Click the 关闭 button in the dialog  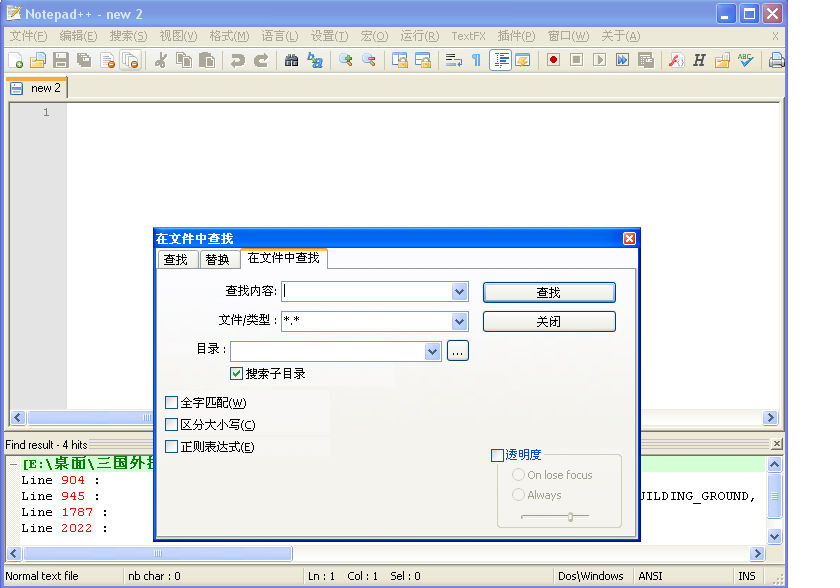(x=549, y=321)
